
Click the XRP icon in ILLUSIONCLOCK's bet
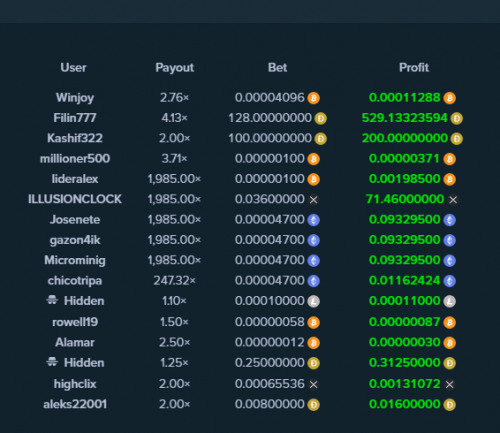click(313, 200)
